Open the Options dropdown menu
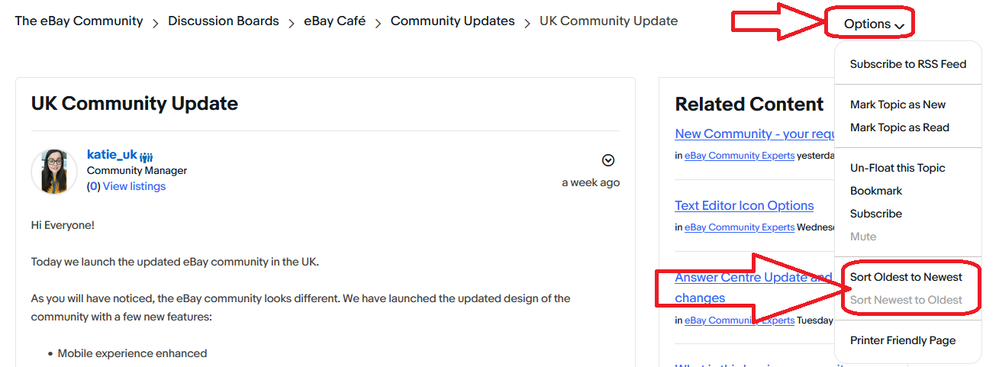 pyautogui.click(x=873, y=24)
